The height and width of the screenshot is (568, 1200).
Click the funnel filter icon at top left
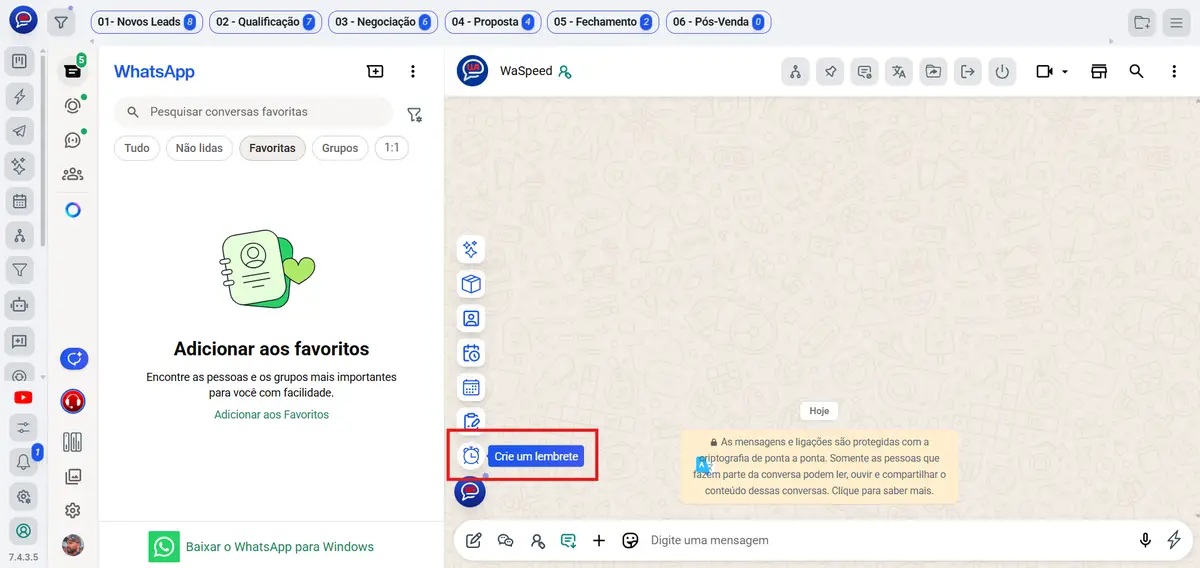62,22
